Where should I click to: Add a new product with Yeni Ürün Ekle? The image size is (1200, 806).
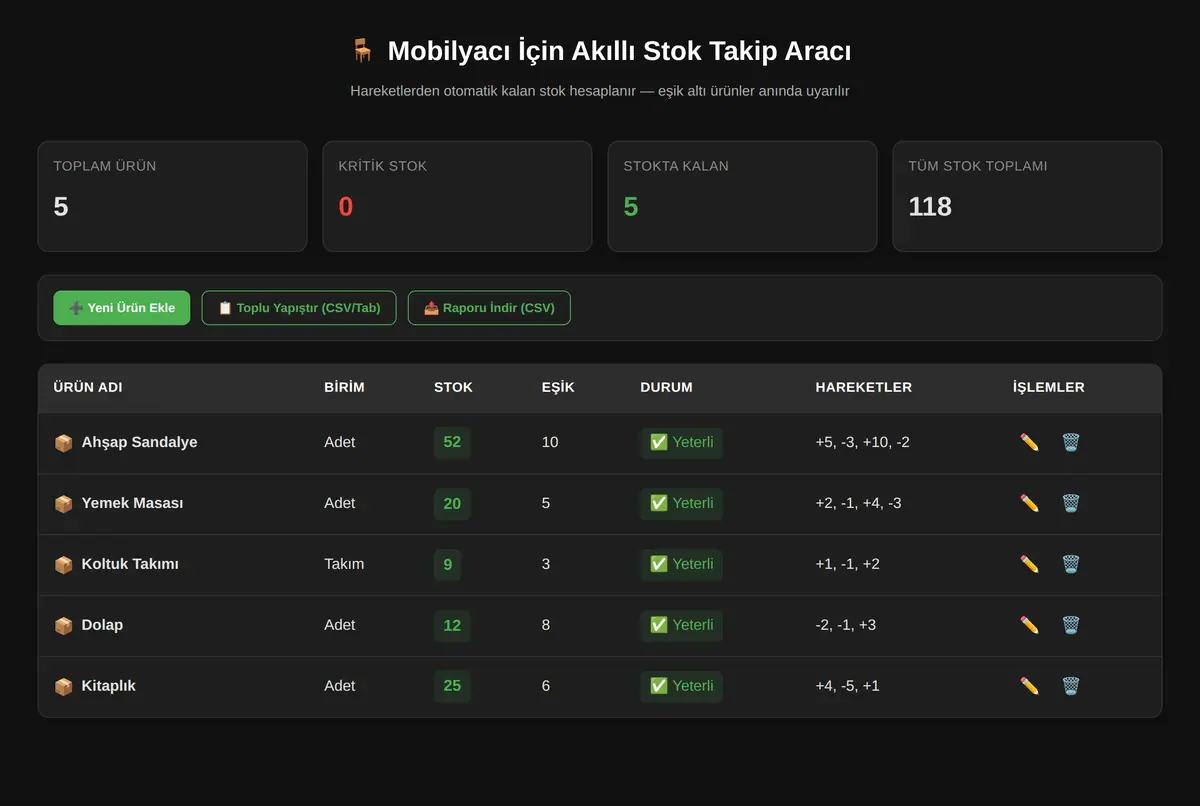click(122, 308)
